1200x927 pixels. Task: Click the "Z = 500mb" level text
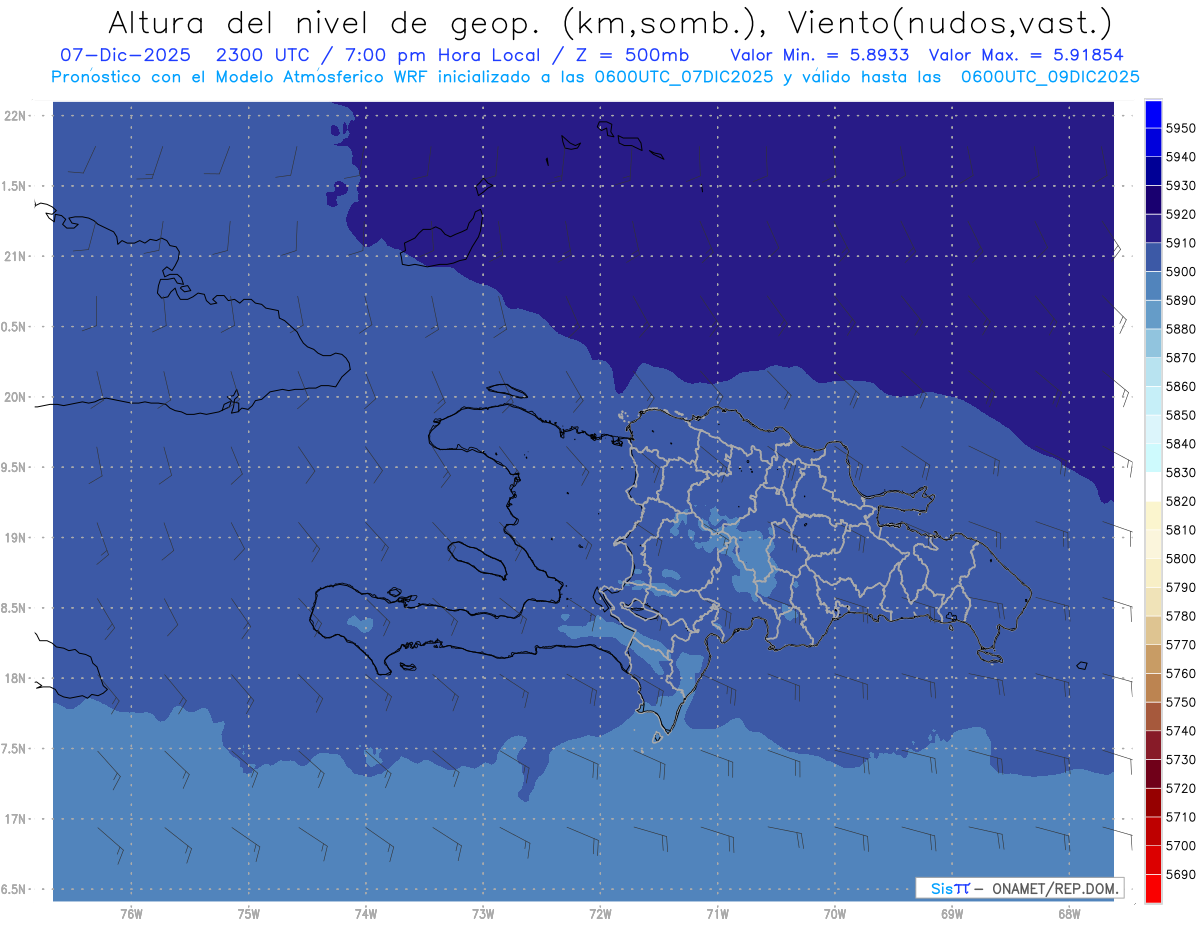tap(631, 55)
